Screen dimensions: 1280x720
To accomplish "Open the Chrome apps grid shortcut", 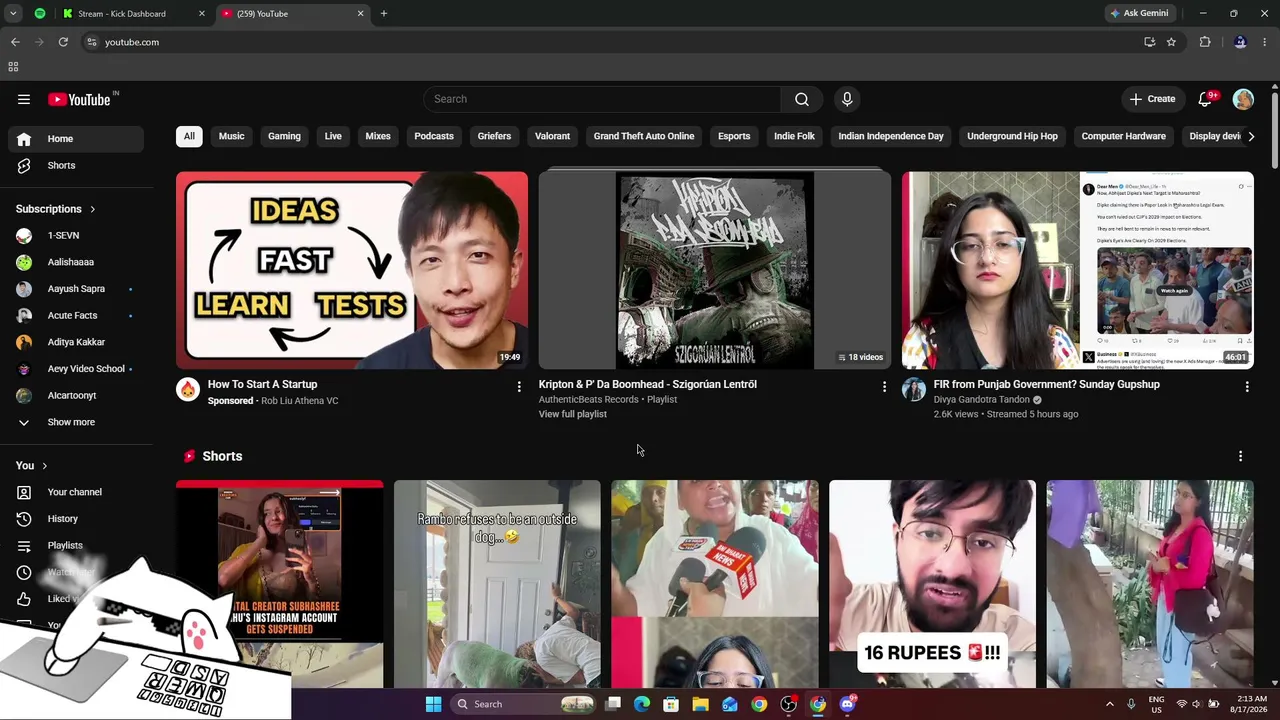I will click(13, 67).
